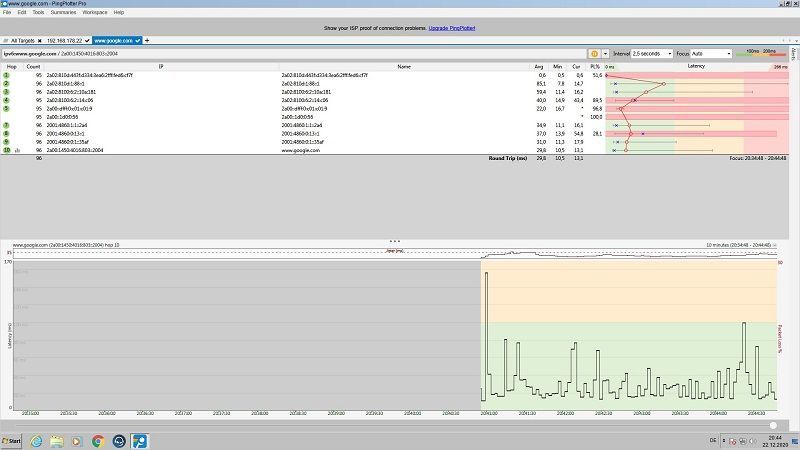Image resolution: width=800 pixels, height=450 pixels.
Task: Open the Workspace menu
Action: coord(95,12)
